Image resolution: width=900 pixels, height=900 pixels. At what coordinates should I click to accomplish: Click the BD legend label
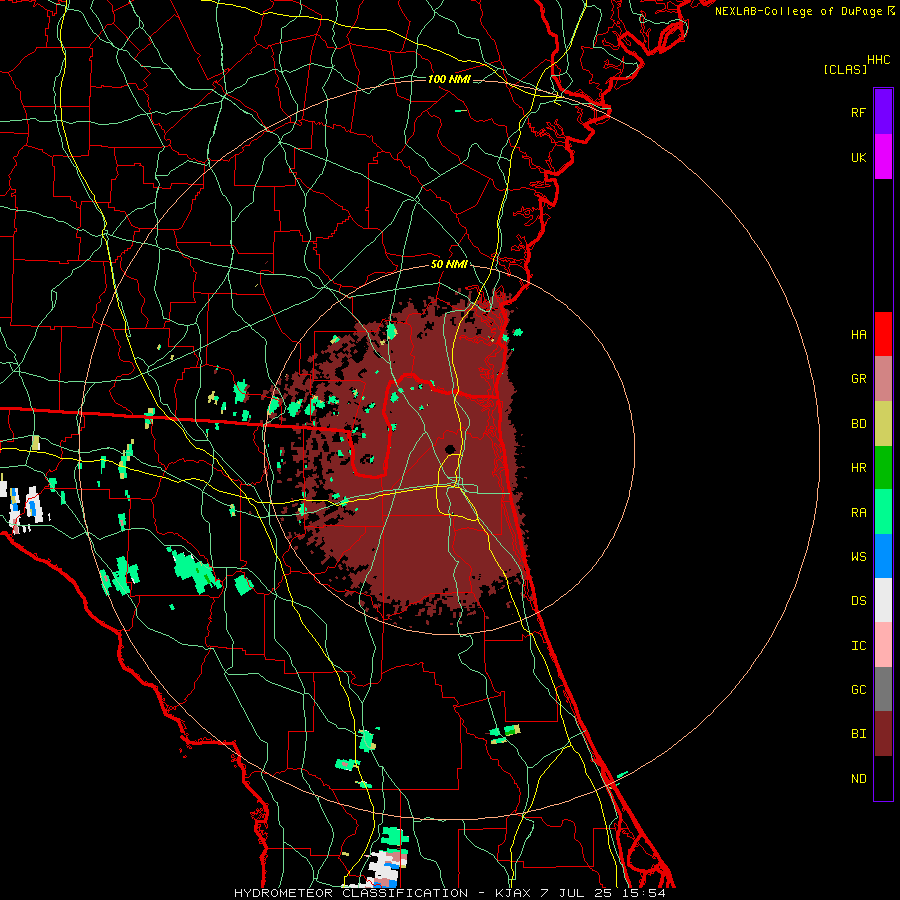pyautogui.click(x=858, y=424)
